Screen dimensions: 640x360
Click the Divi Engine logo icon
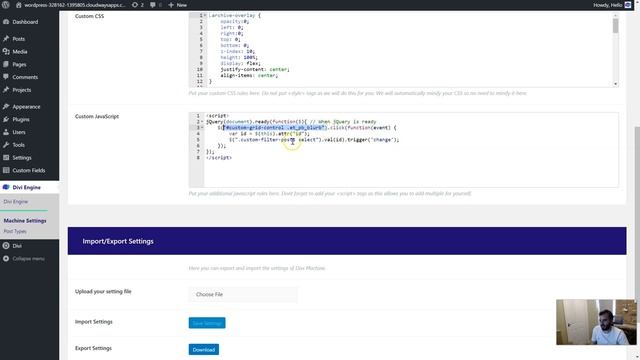pyautogui.click(x=6, y=187)
